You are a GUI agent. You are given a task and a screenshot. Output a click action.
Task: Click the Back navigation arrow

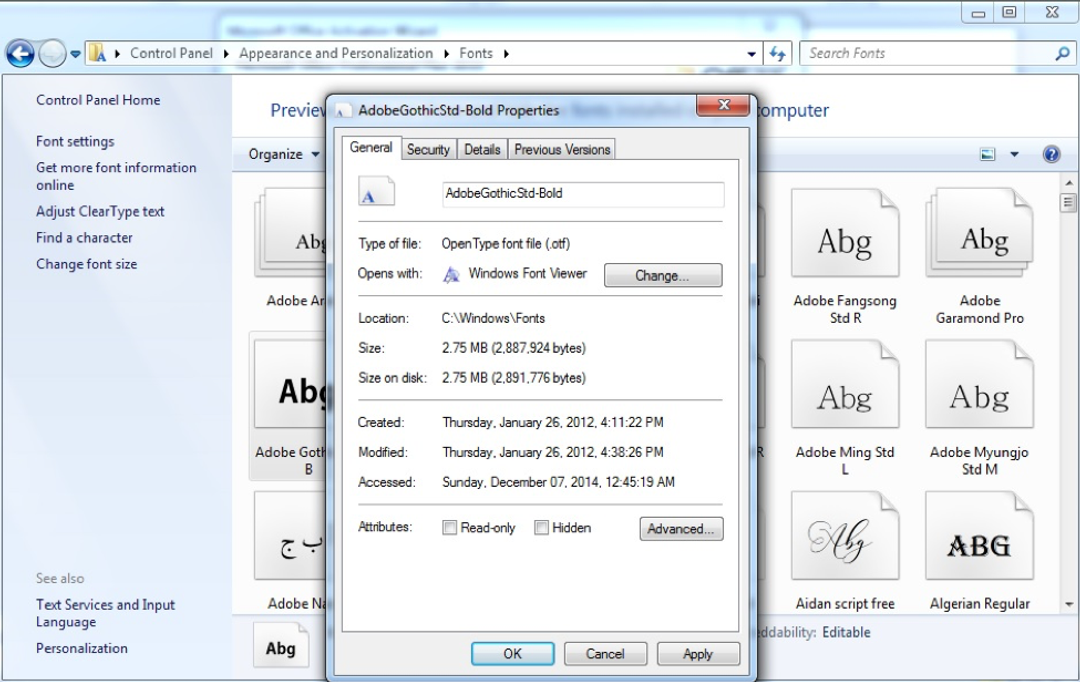tap(20, 53)
